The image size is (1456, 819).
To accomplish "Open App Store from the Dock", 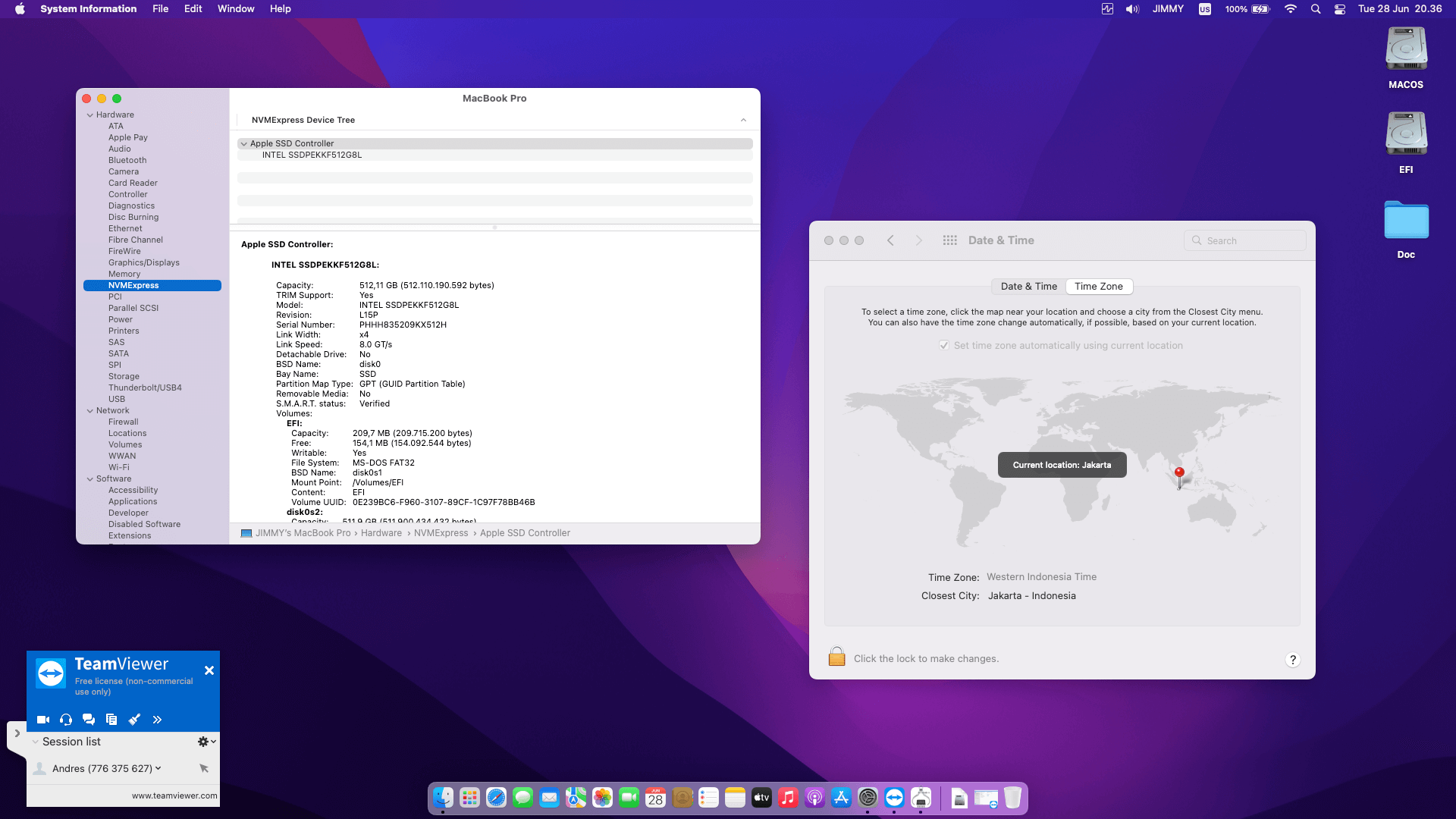I will [841, 798].
